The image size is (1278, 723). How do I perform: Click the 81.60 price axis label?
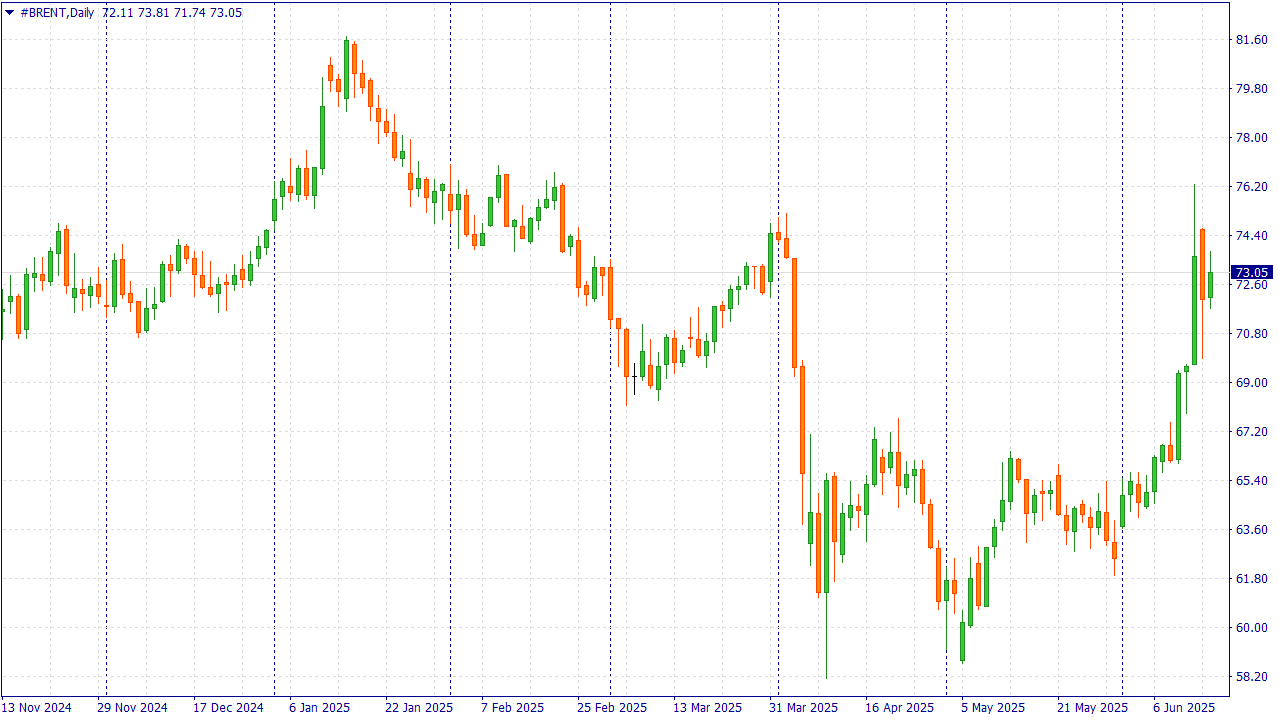[x=1252, y=40]
